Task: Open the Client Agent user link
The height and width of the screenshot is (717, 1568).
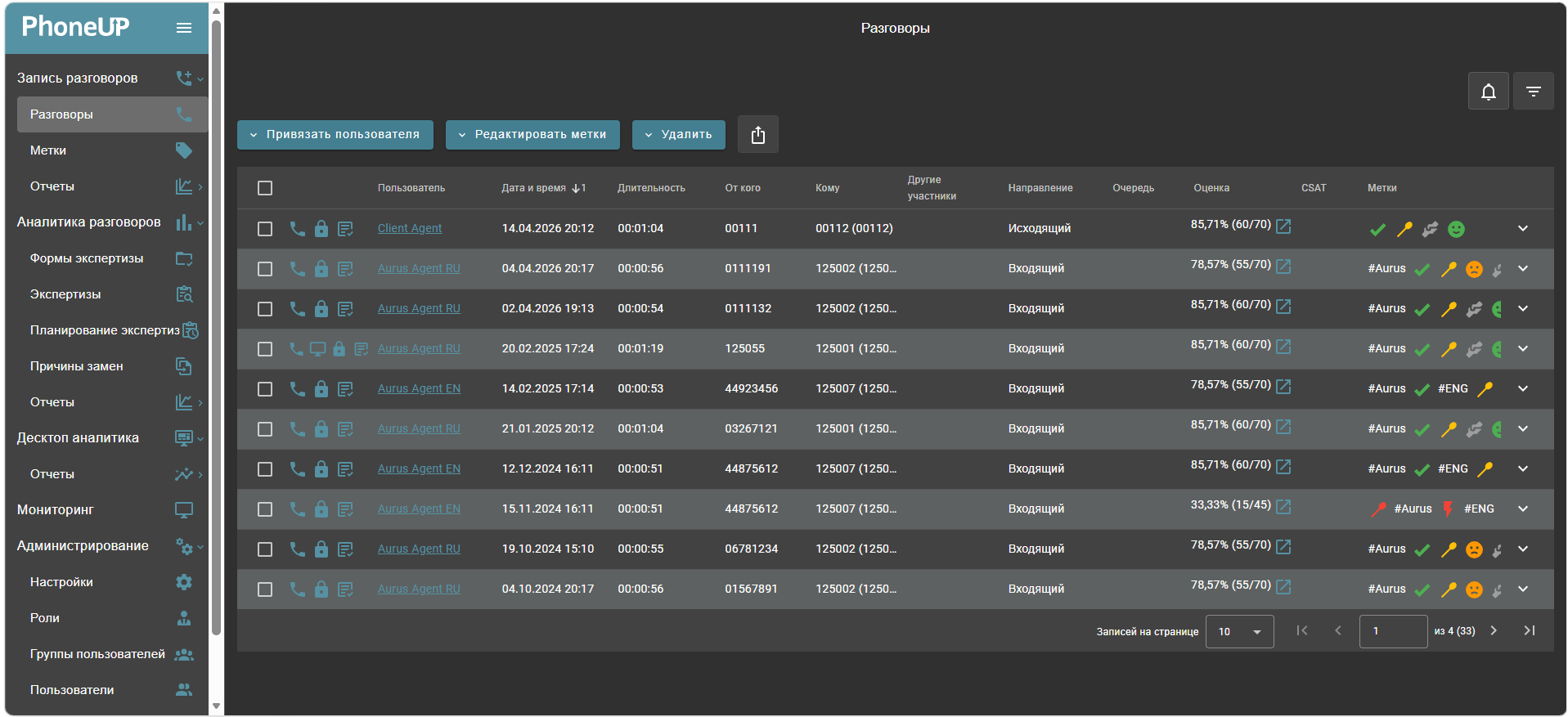Action: pyautogui.click(x=409, y=229)
